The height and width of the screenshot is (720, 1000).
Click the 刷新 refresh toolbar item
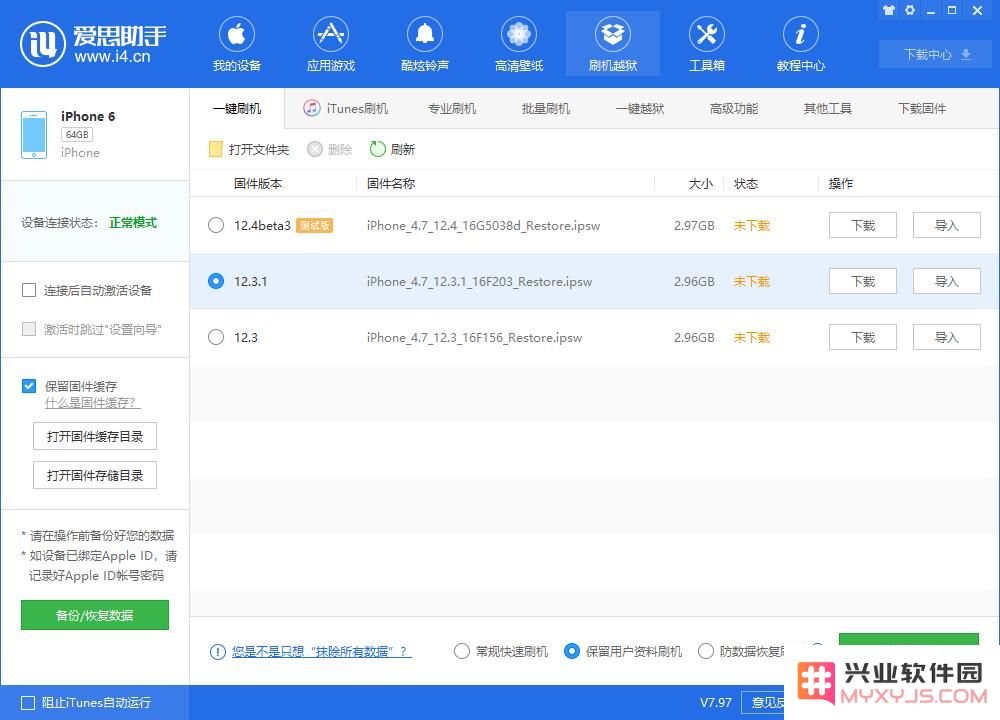[392, 149]
